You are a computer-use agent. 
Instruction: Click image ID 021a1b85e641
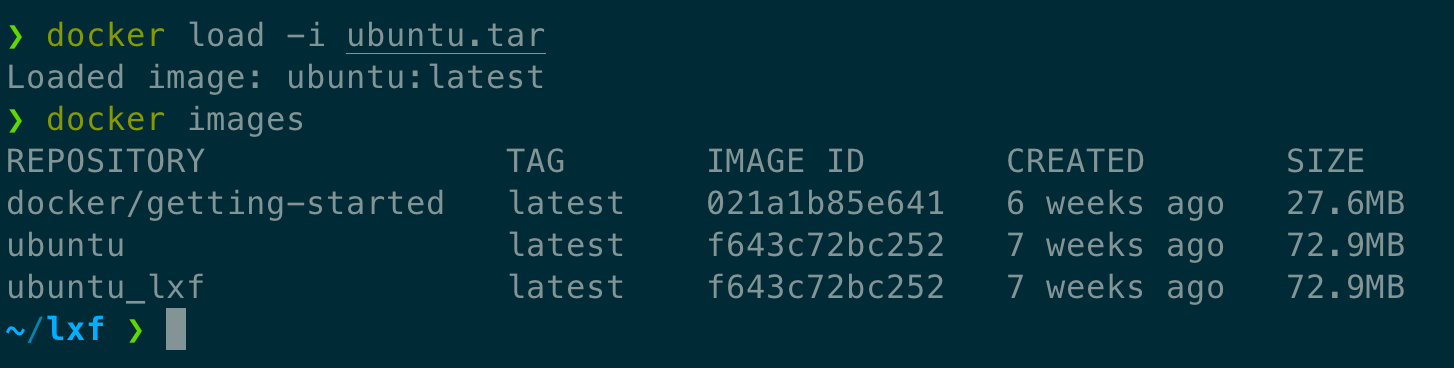coord(826,204)
